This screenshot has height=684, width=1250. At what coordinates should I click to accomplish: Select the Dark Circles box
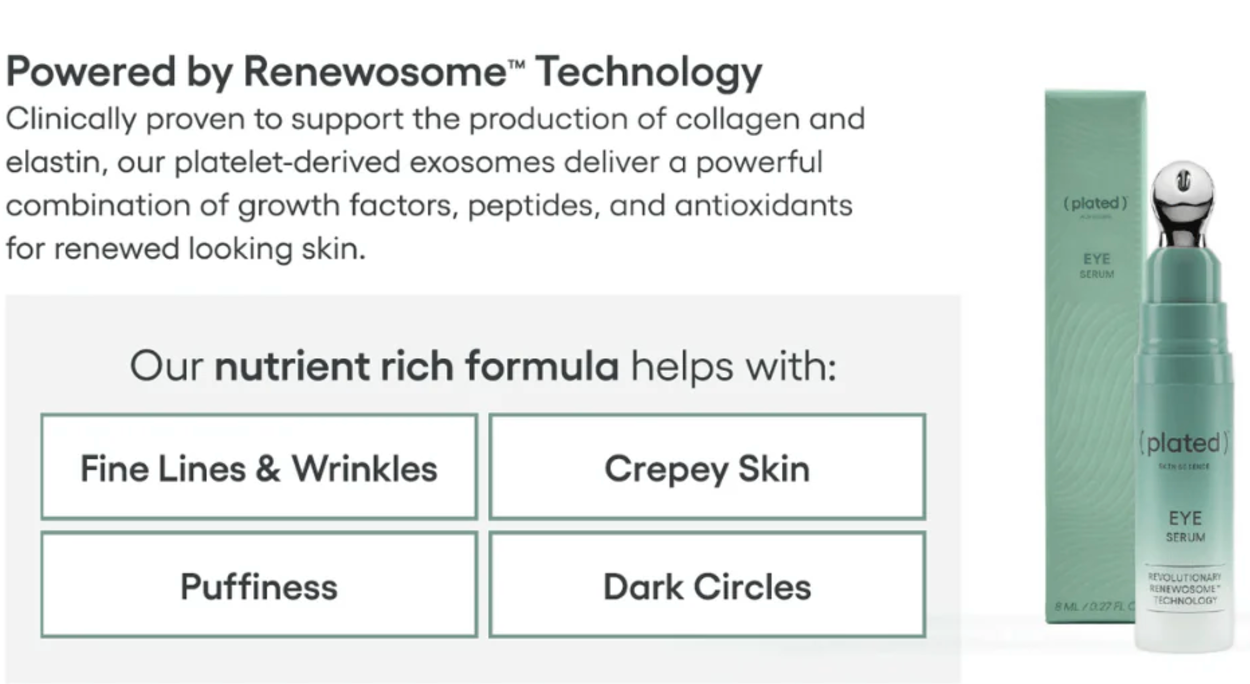click(x=707, y=586)
